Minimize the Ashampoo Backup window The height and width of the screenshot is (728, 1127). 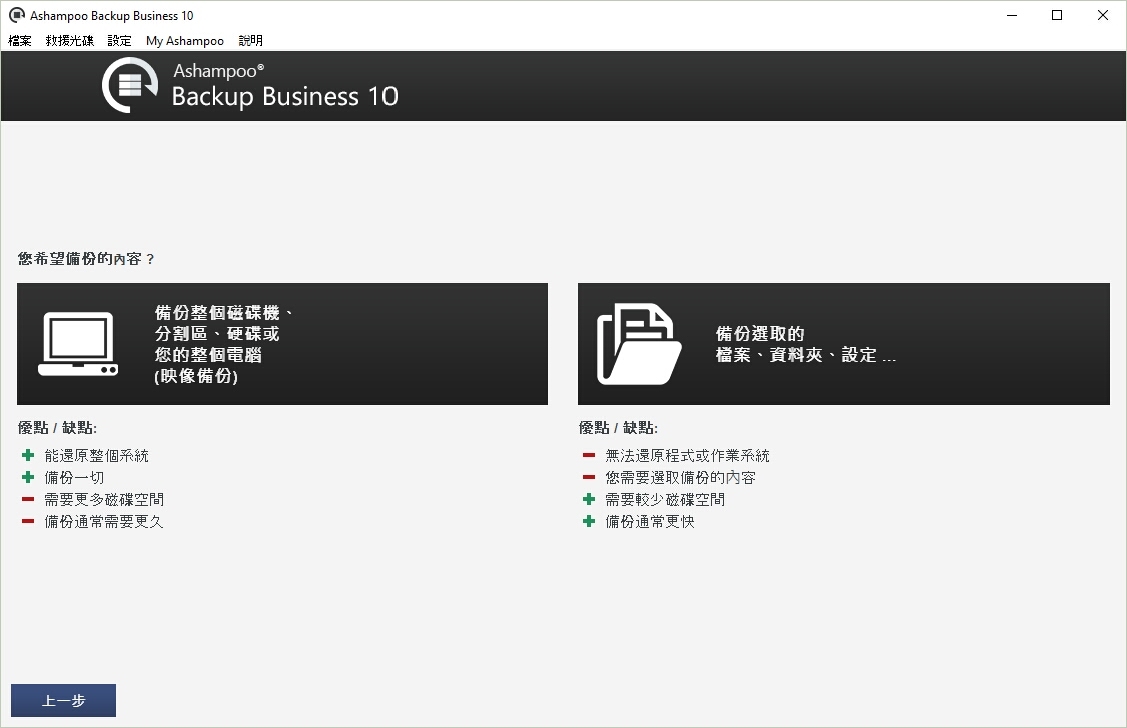(x=1012, y=15)
